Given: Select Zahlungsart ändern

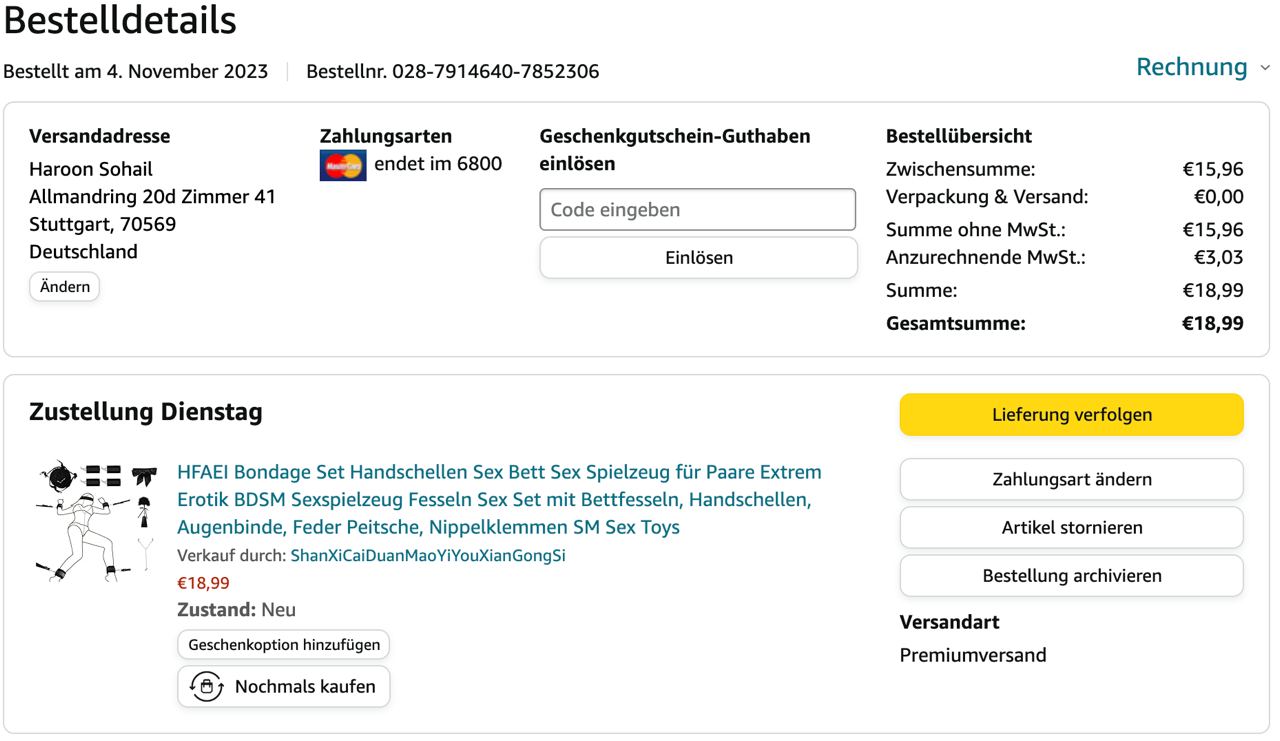Looking at the screenshot, I should click(x=1071, y=479).
